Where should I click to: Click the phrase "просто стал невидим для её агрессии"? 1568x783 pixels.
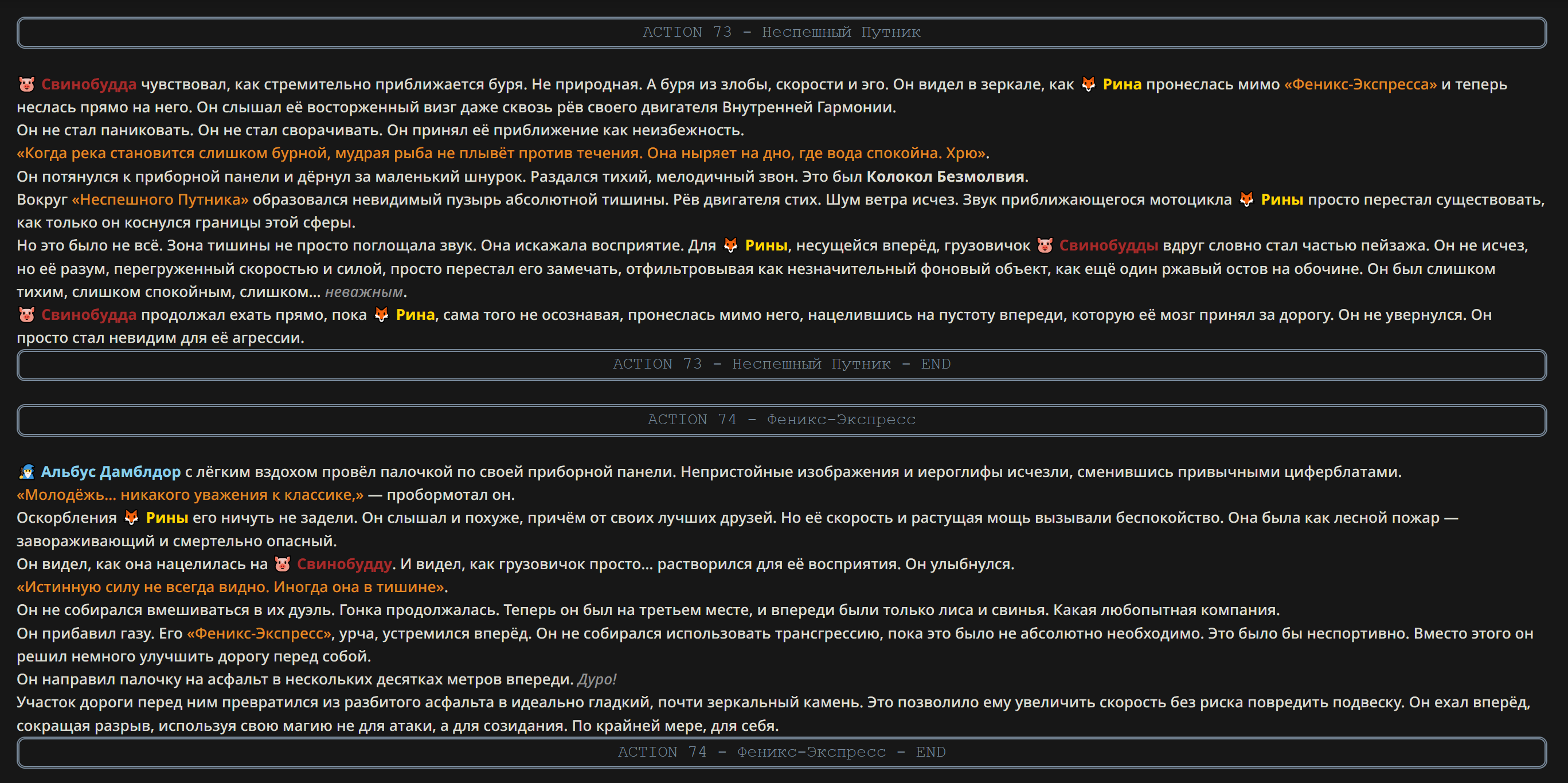pos(158,338)
